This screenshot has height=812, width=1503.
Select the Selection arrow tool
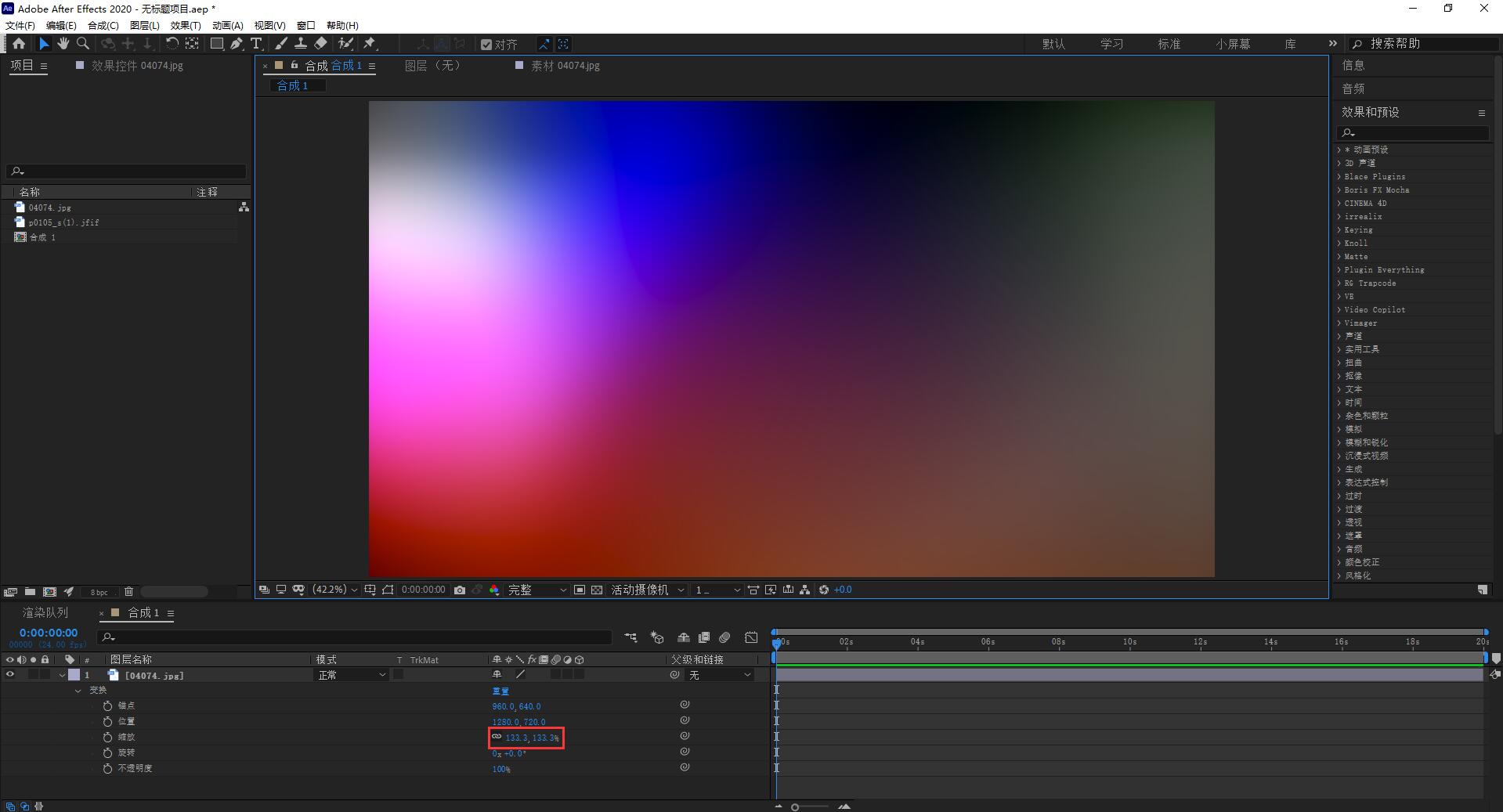click(44, 44)
